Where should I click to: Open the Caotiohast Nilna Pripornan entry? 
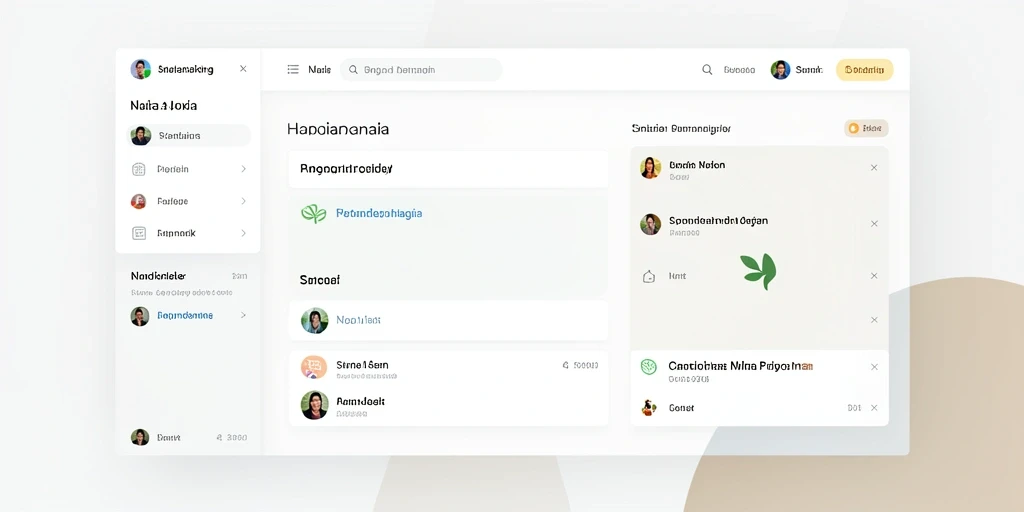741,366
